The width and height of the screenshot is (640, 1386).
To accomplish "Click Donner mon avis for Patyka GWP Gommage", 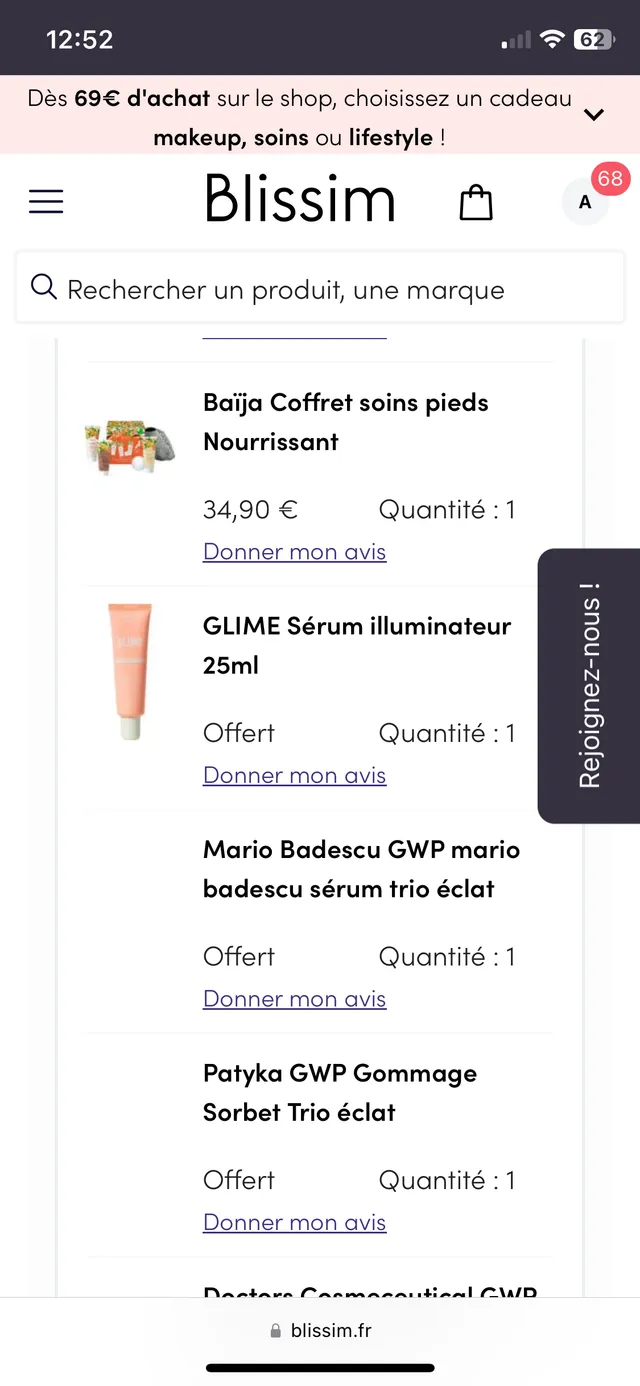I will coord(294,1221).
